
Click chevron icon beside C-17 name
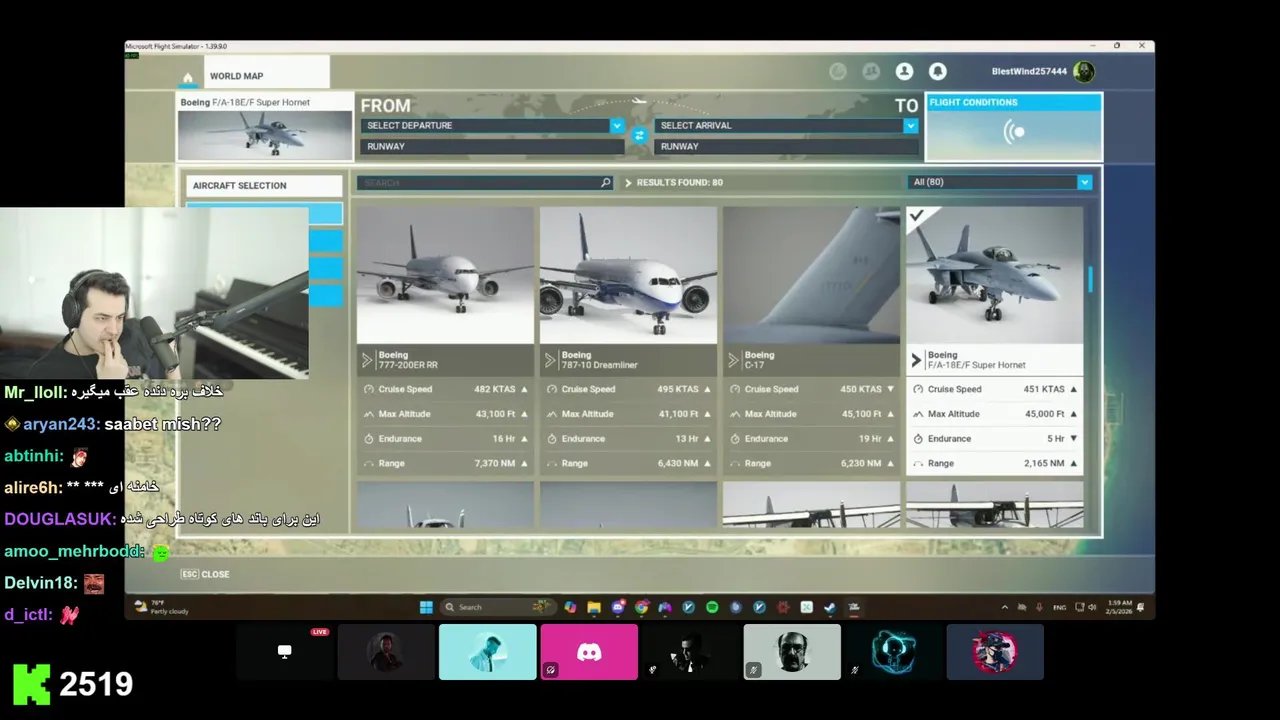point(734,360)
